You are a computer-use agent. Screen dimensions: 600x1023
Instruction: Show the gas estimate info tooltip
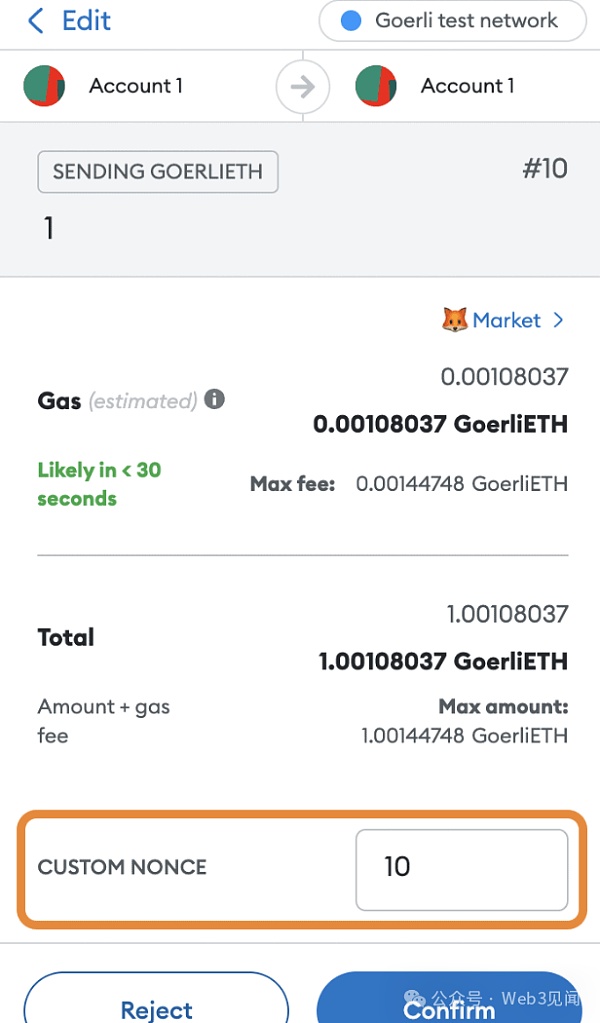pos(214,400)
